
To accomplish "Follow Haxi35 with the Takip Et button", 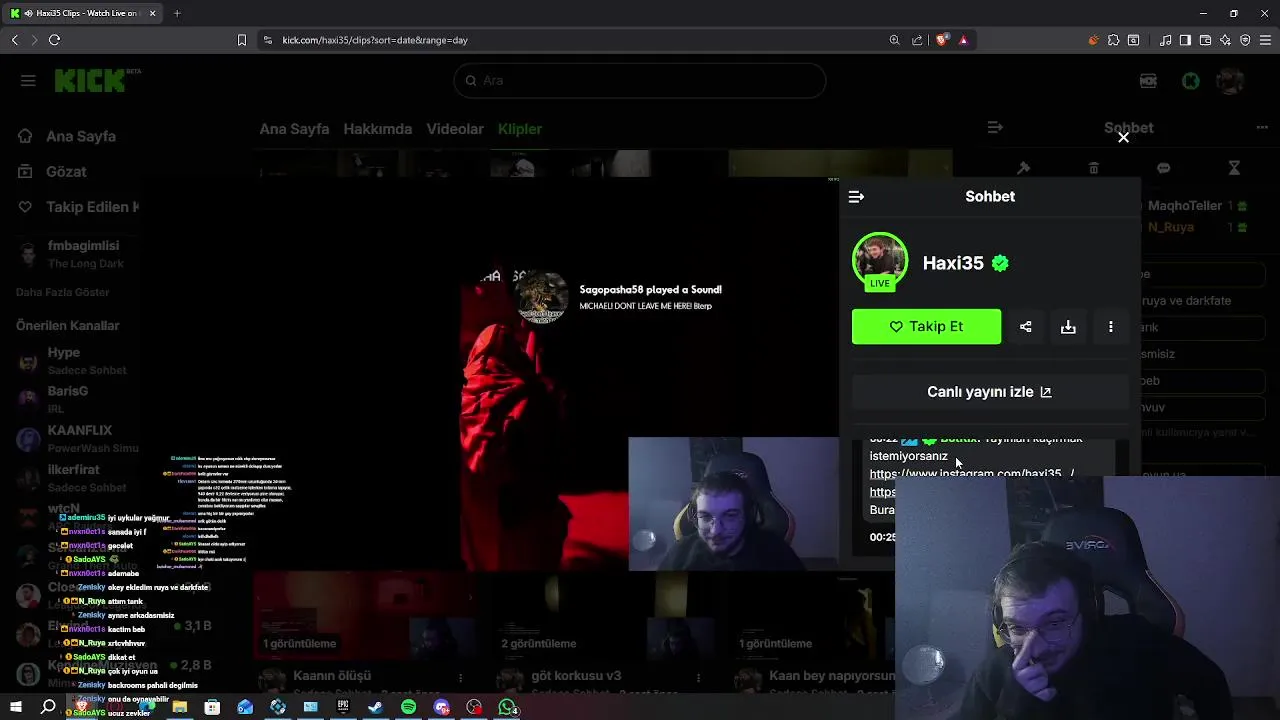I will pyautogui.click(x=926, y=326).
